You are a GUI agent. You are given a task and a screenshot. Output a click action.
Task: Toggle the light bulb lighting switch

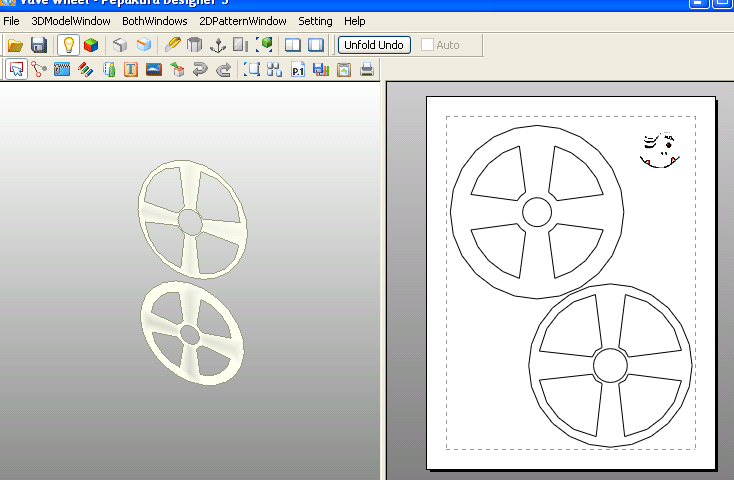tap(68, 45)
